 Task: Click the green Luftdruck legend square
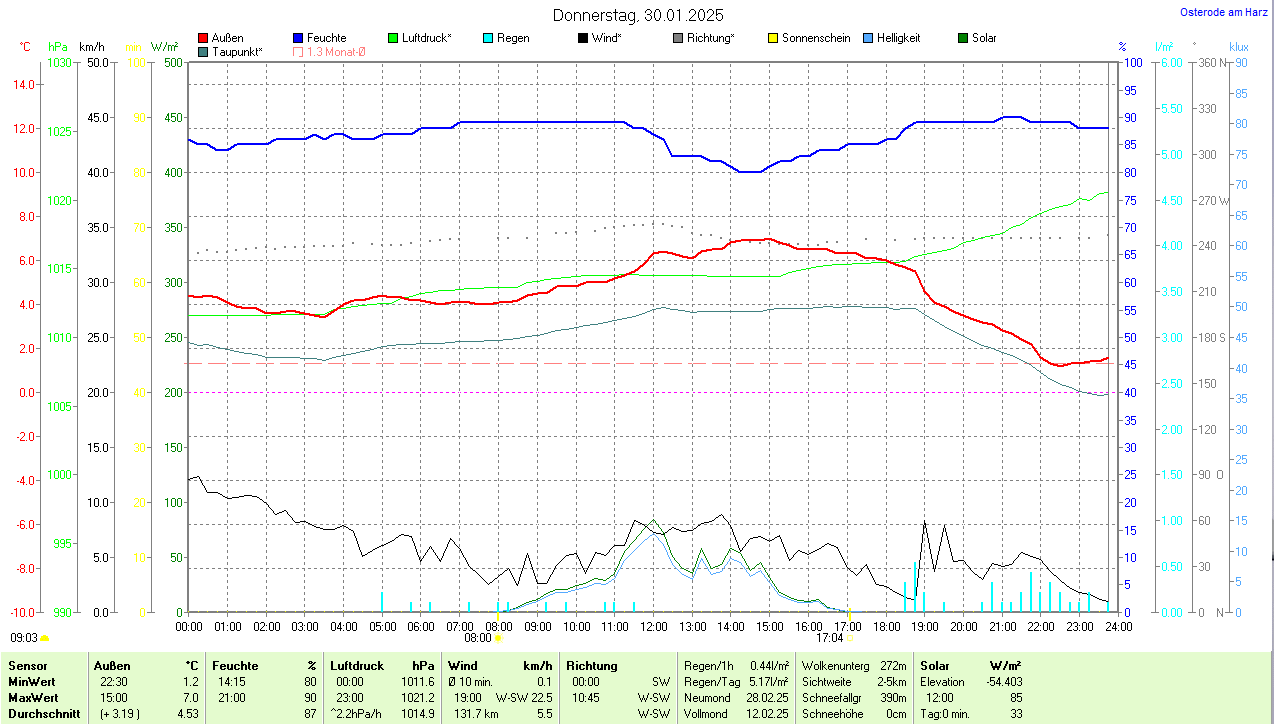[392, 38]
